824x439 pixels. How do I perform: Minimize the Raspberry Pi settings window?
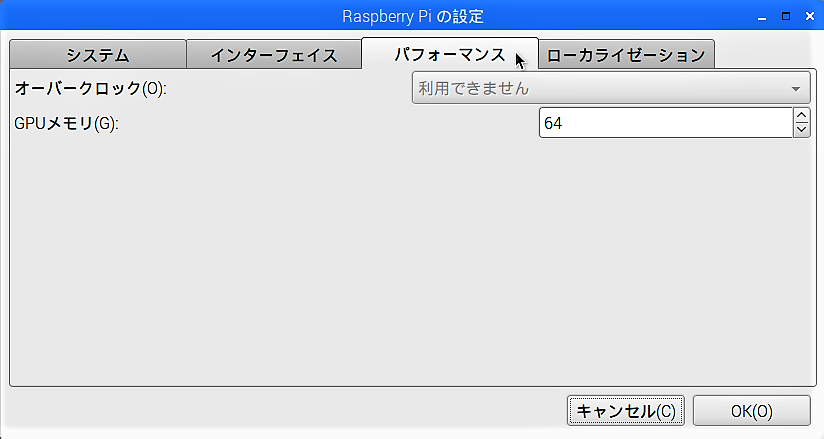762,17
